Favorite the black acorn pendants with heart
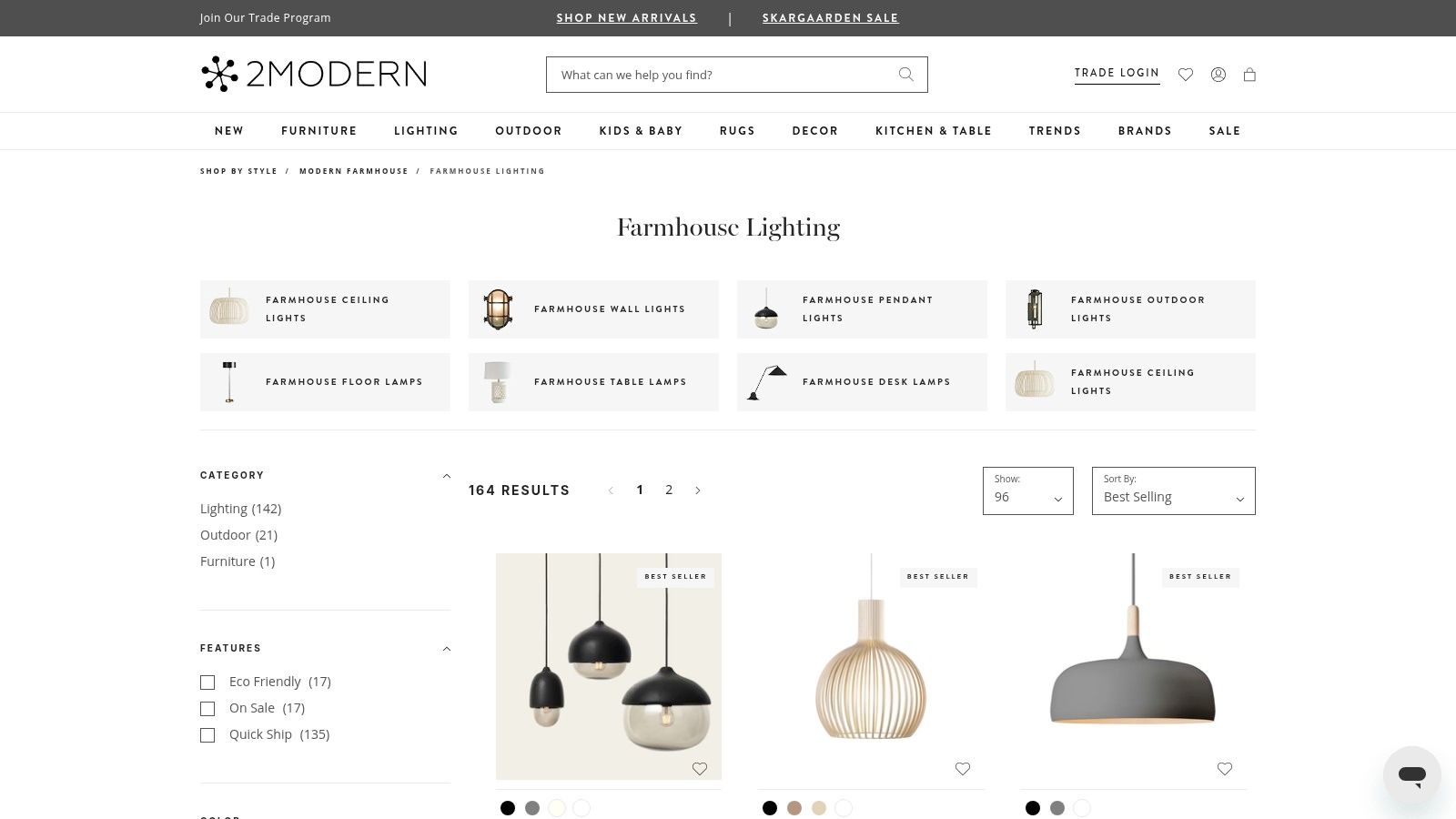The width and height of the screenshot is (1456, 819). (700, 769)
